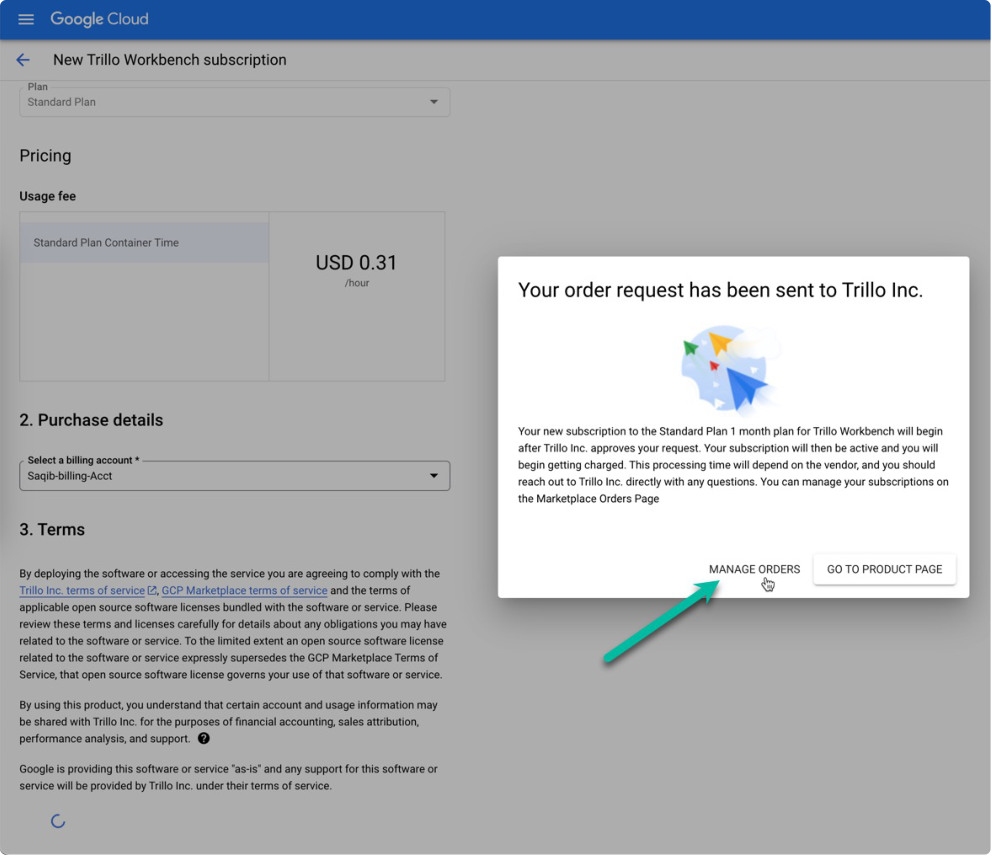Click the Google Cloud logo
The image size is (992, 857).
pyautogui.click(x=99, y=19)
